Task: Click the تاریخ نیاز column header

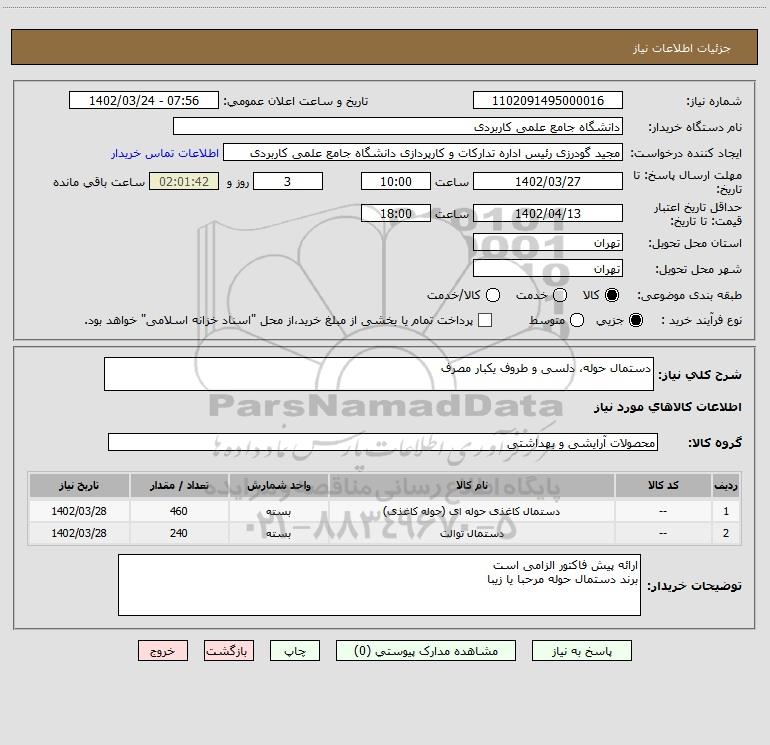Action: pos(79,485)
